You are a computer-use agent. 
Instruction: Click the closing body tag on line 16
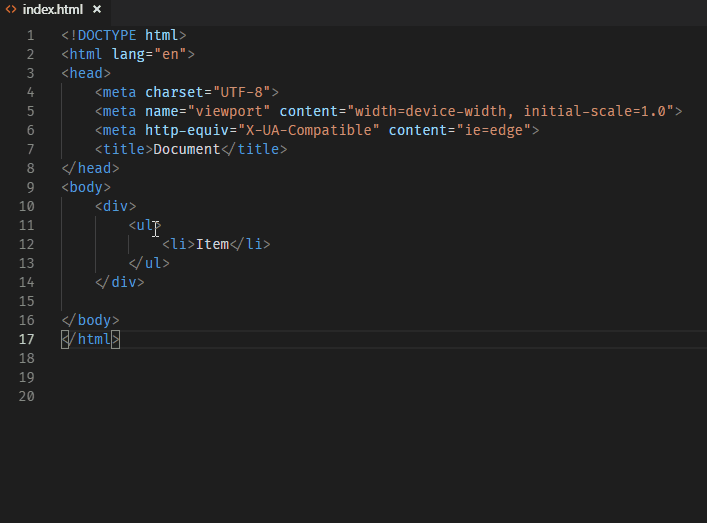click(90, 320)
